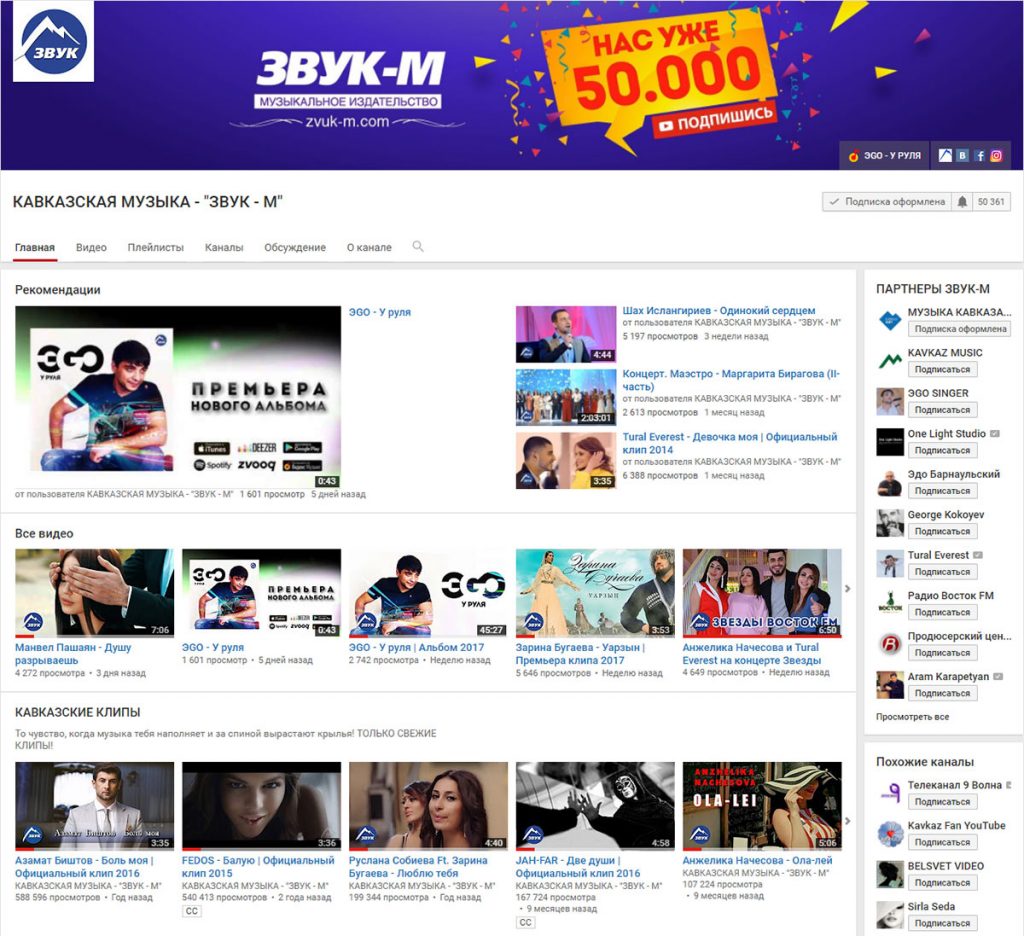This screenshot has width=1024, height=936.
Task: Open the Эдо Барнаульский channel avatar
Action: pyautogui.click(x=890, y=482)
